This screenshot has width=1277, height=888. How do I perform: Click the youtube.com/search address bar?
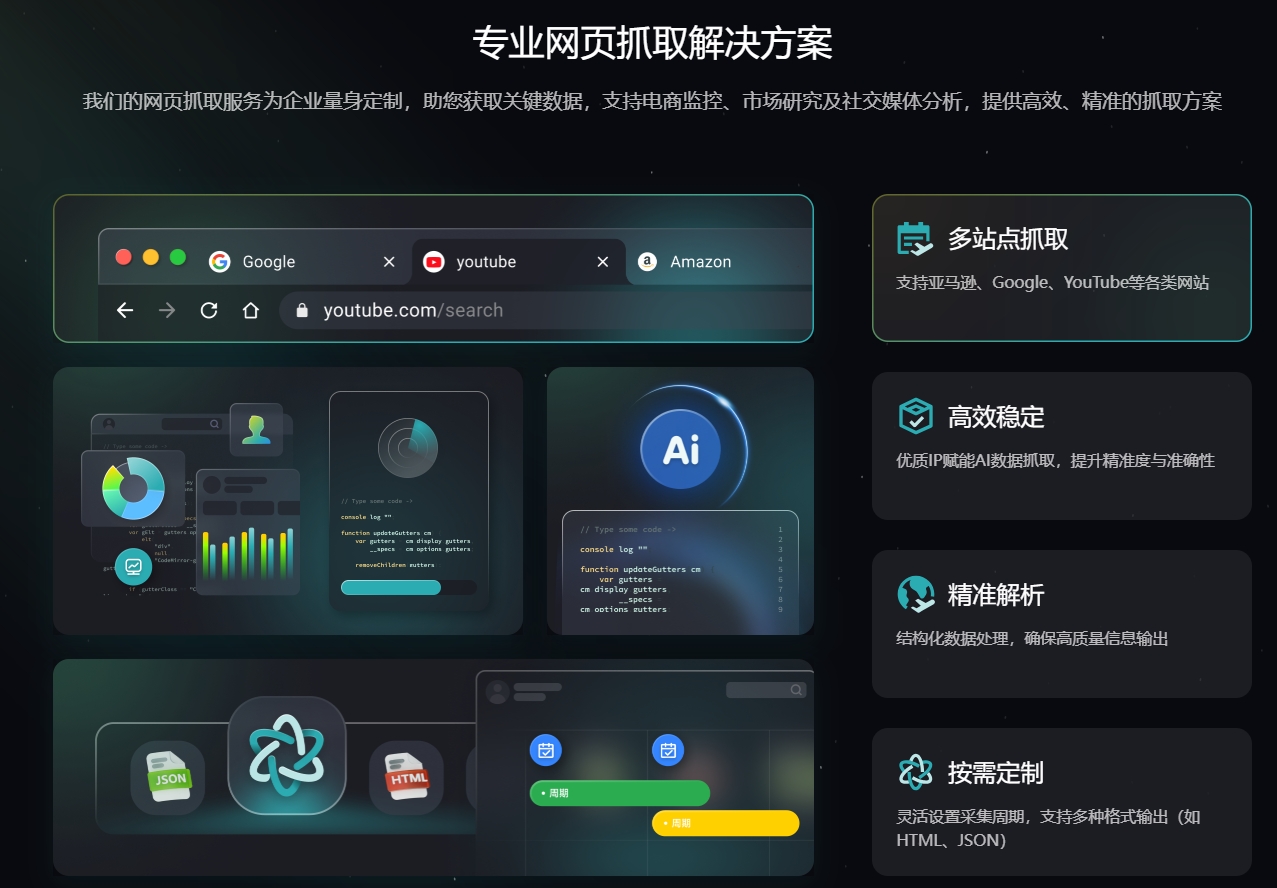point(546,310)
